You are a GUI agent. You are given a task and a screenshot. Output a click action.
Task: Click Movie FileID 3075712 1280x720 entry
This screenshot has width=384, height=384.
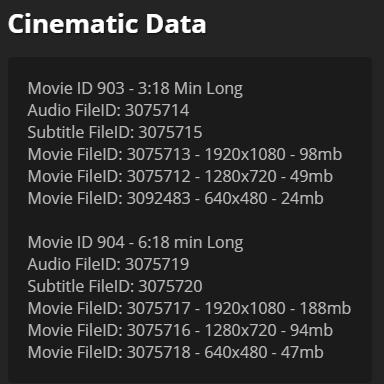point(180,176)
